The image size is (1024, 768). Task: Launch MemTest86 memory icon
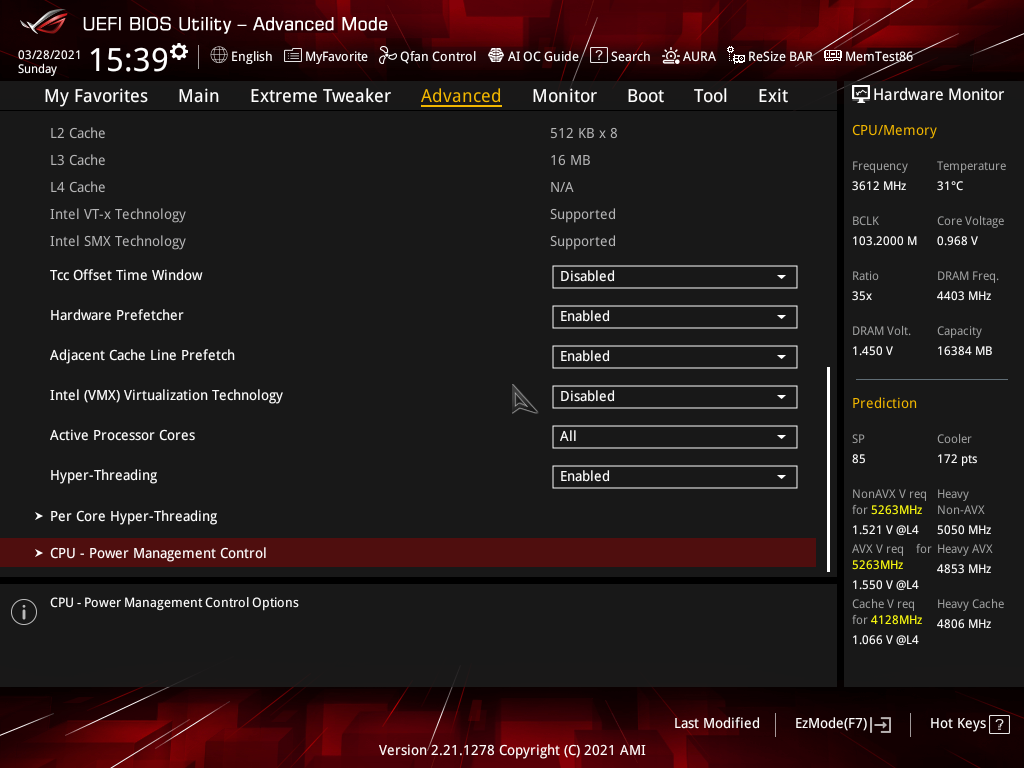[833, 56]
